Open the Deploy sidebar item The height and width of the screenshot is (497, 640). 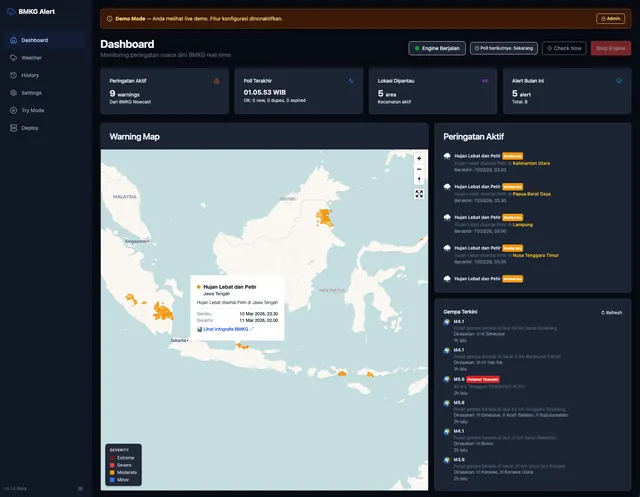click(x=46, y=128)
